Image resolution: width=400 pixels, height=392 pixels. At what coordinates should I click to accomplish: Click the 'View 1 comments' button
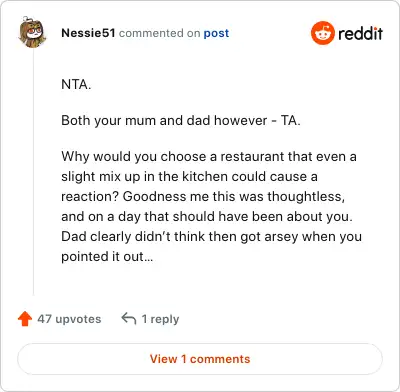tap(200, 359)
